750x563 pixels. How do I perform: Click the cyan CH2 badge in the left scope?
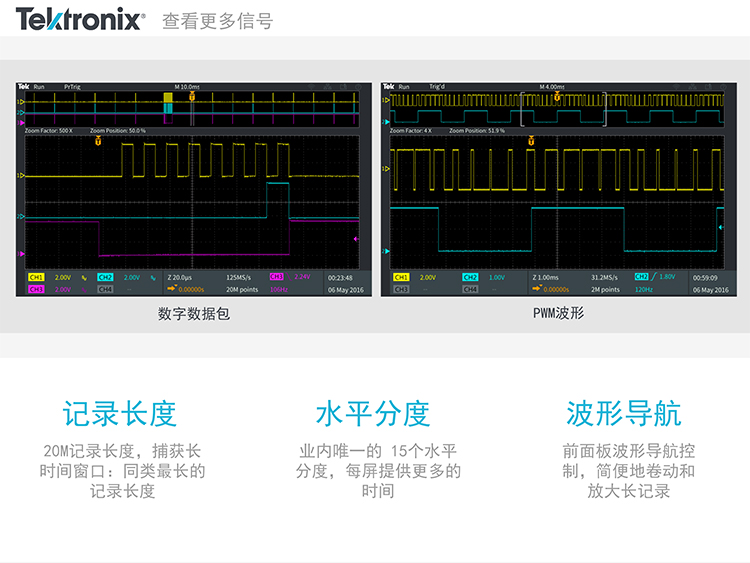pos(106,277)
